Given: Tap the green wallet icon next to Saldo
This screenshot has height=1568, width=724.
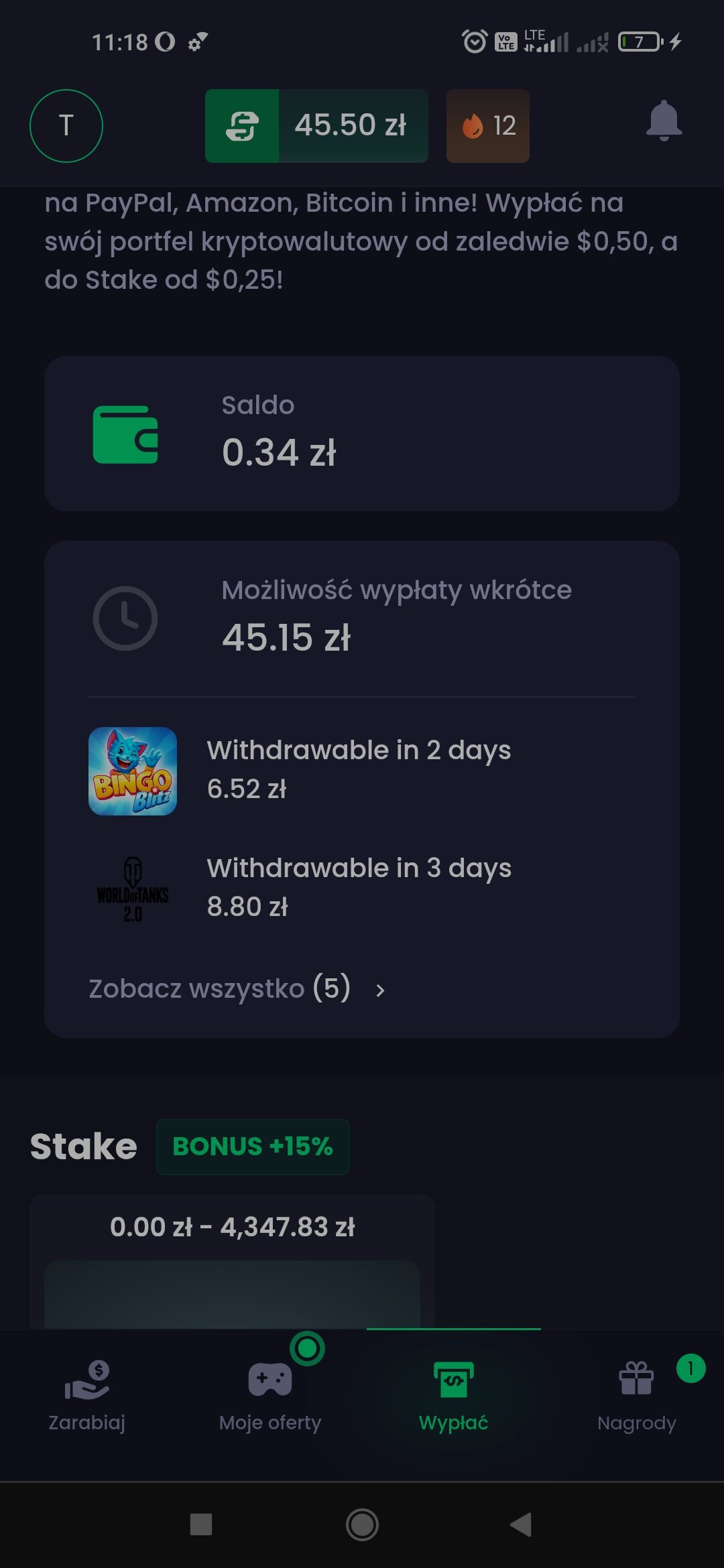Looking at the screenshot, I should 125,434.
